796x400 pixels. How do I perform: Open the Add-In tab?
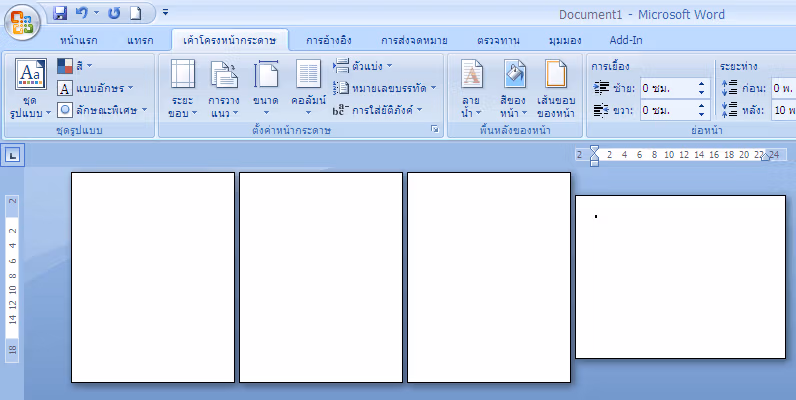(x=625, y=41)
